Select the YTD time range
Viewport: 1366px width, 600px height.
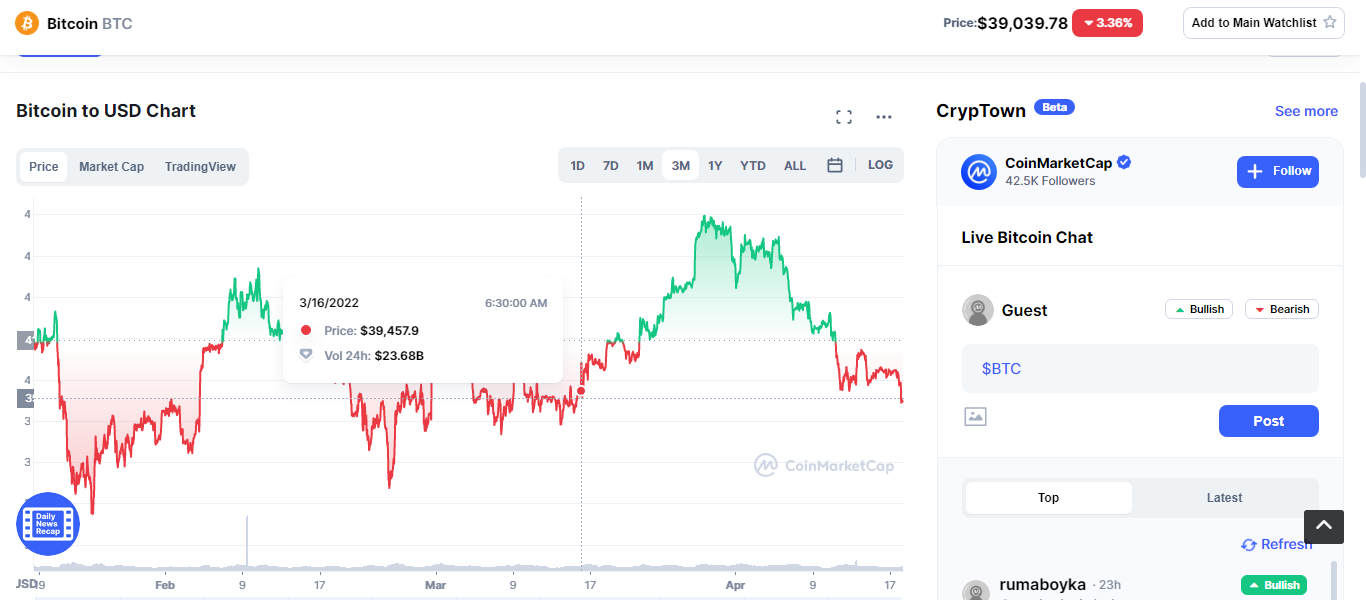[x=753, y=166]
